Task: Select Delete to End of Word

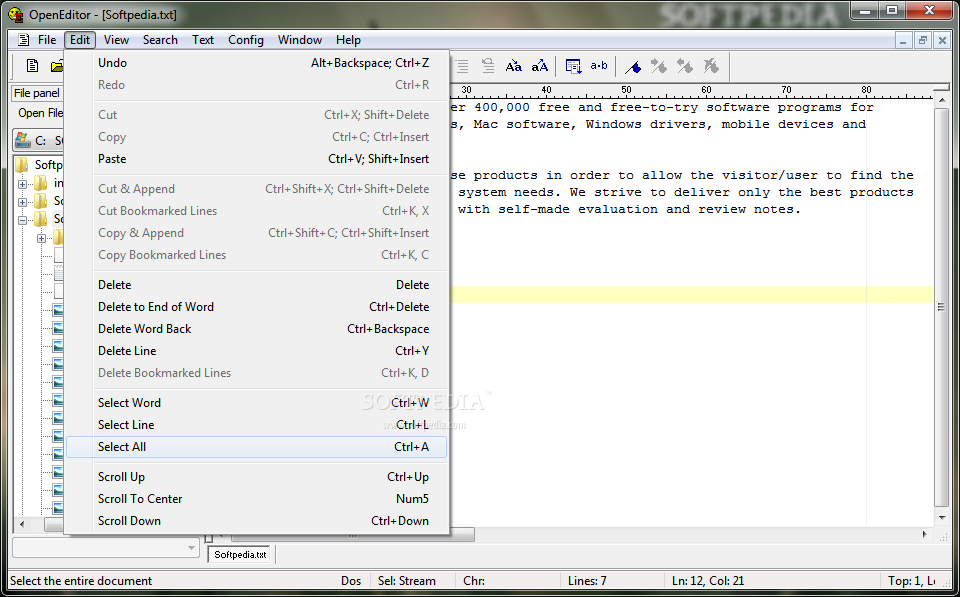Action: pyautogui.click(x=257, y=307)
